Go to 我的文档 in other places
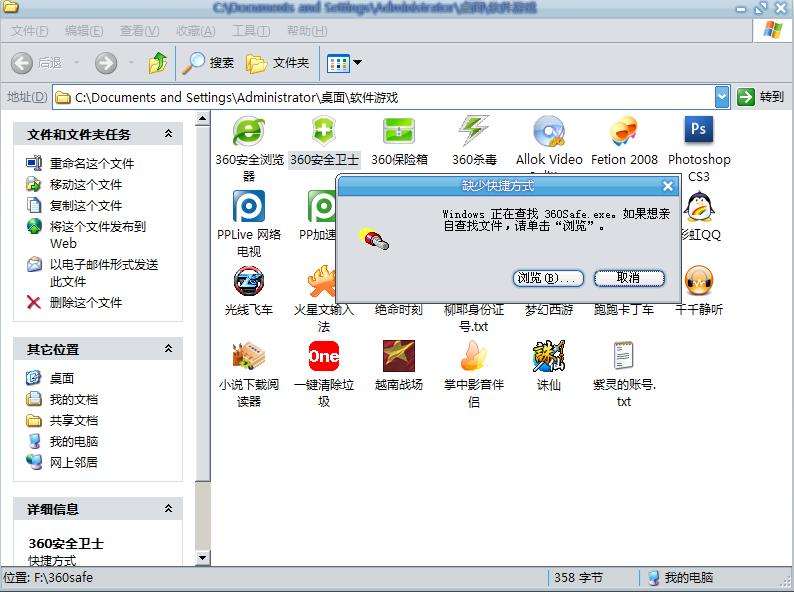The width and height of the screenshot is (794, 592). coord(74,399)
